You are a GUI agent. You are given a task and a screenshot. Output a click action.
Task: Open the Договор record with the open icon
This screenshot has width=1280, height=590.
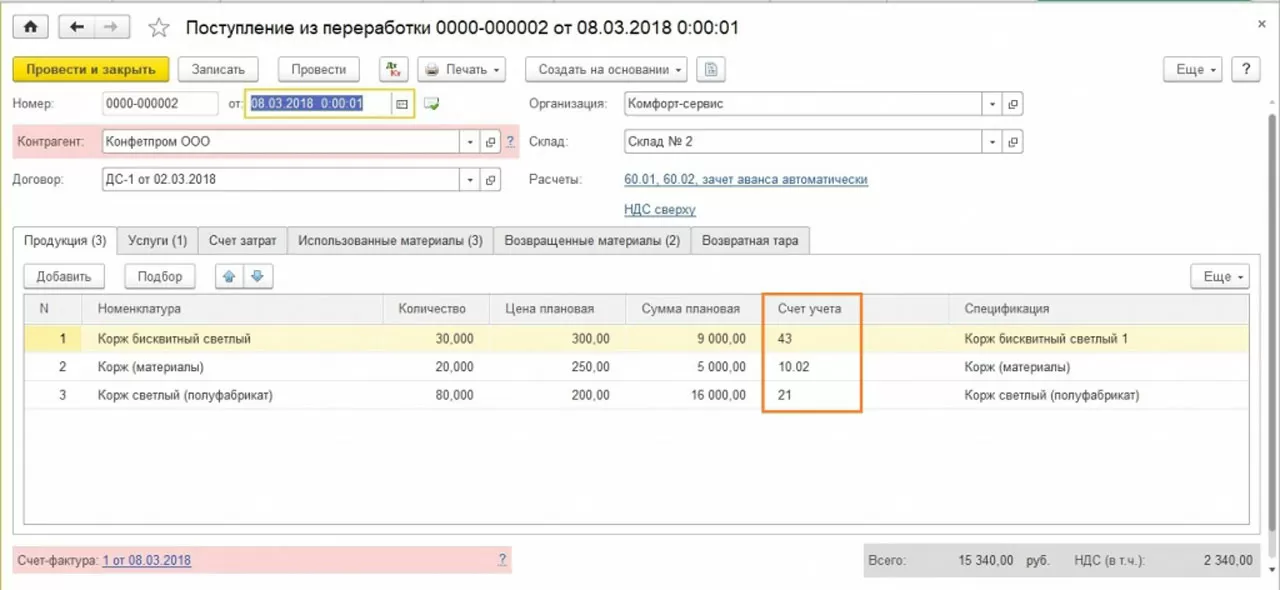[x=490, y=180]
